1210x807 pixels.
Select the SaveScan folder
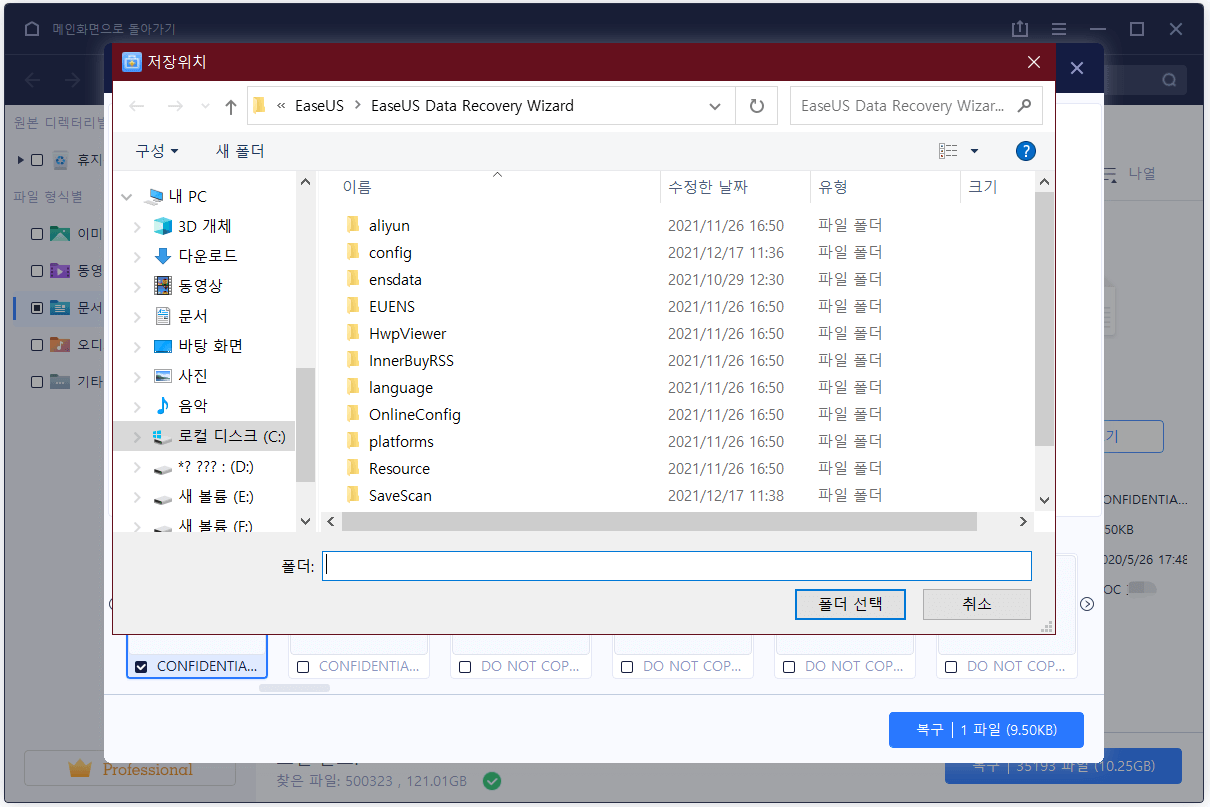point(400,496)
